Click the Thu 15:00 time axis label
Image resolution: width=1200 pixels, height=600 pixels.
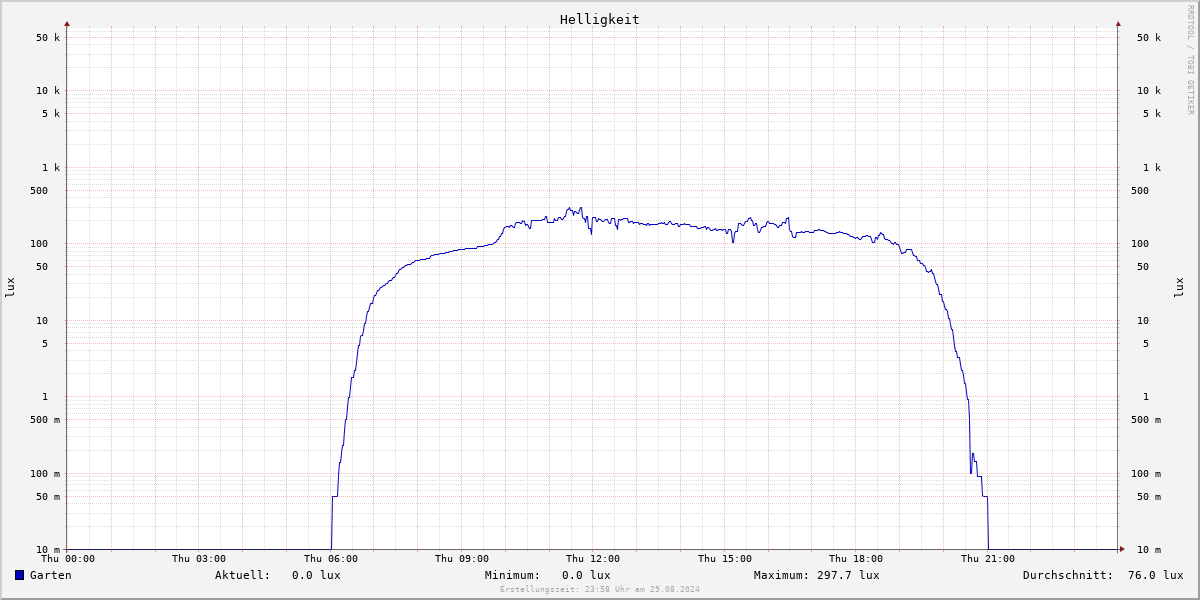(x=725, y=559)
